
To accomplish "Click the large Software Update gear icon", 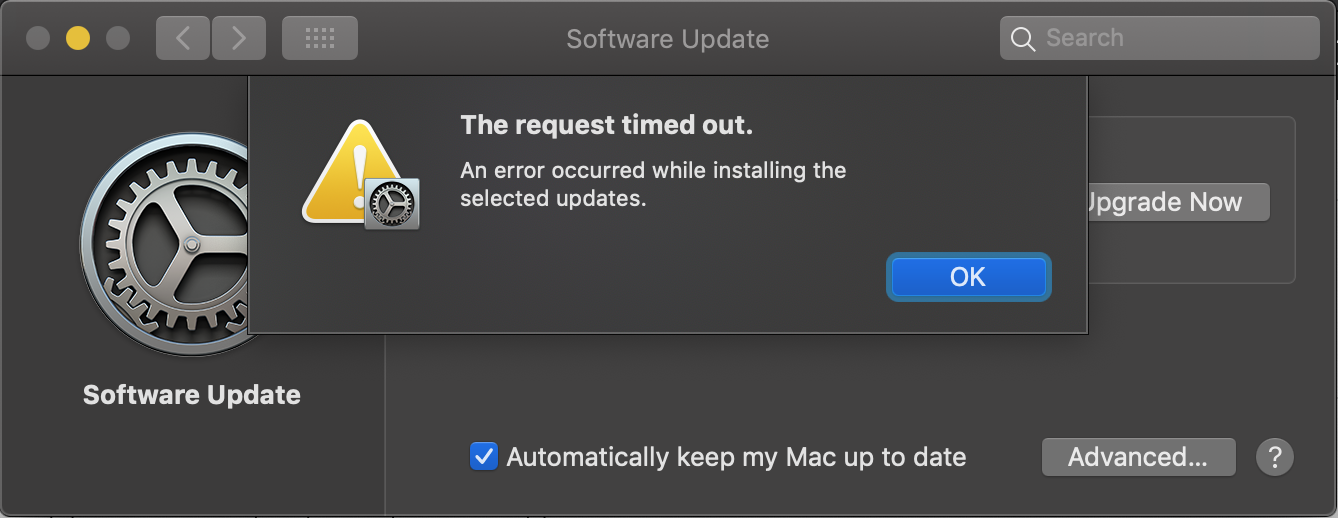I will click(x=165, y=245).
